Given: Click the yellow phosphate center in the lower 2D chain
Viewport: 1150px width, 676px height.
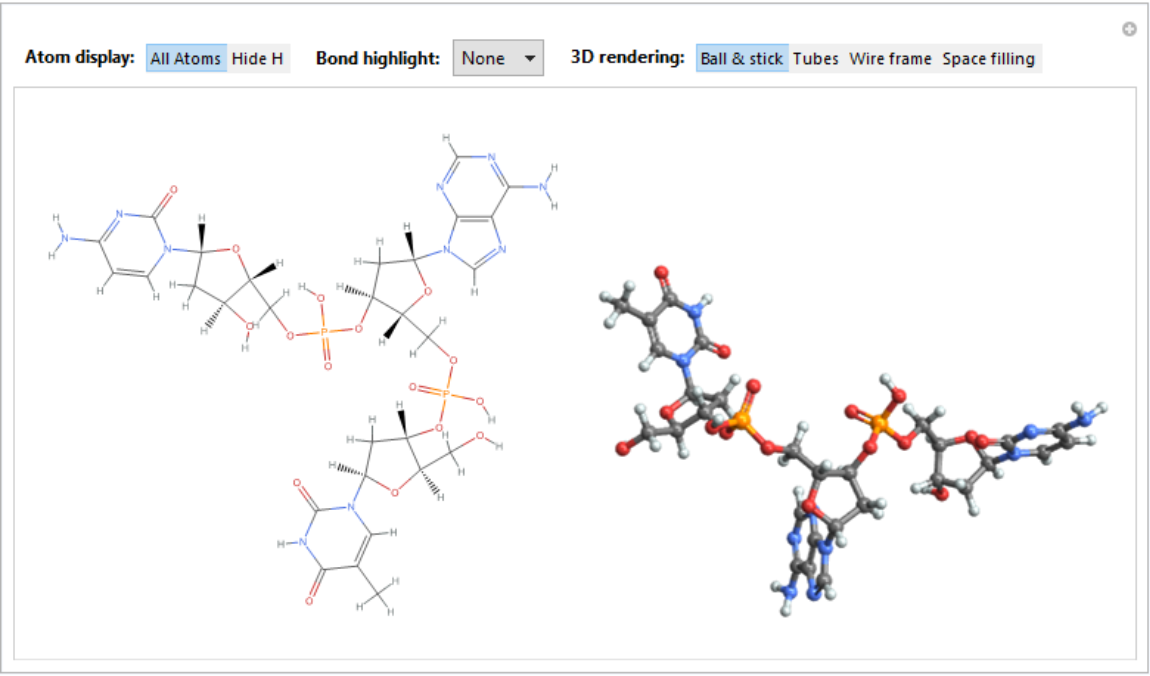Looking at the screenshot, I should tap(446, 395).
